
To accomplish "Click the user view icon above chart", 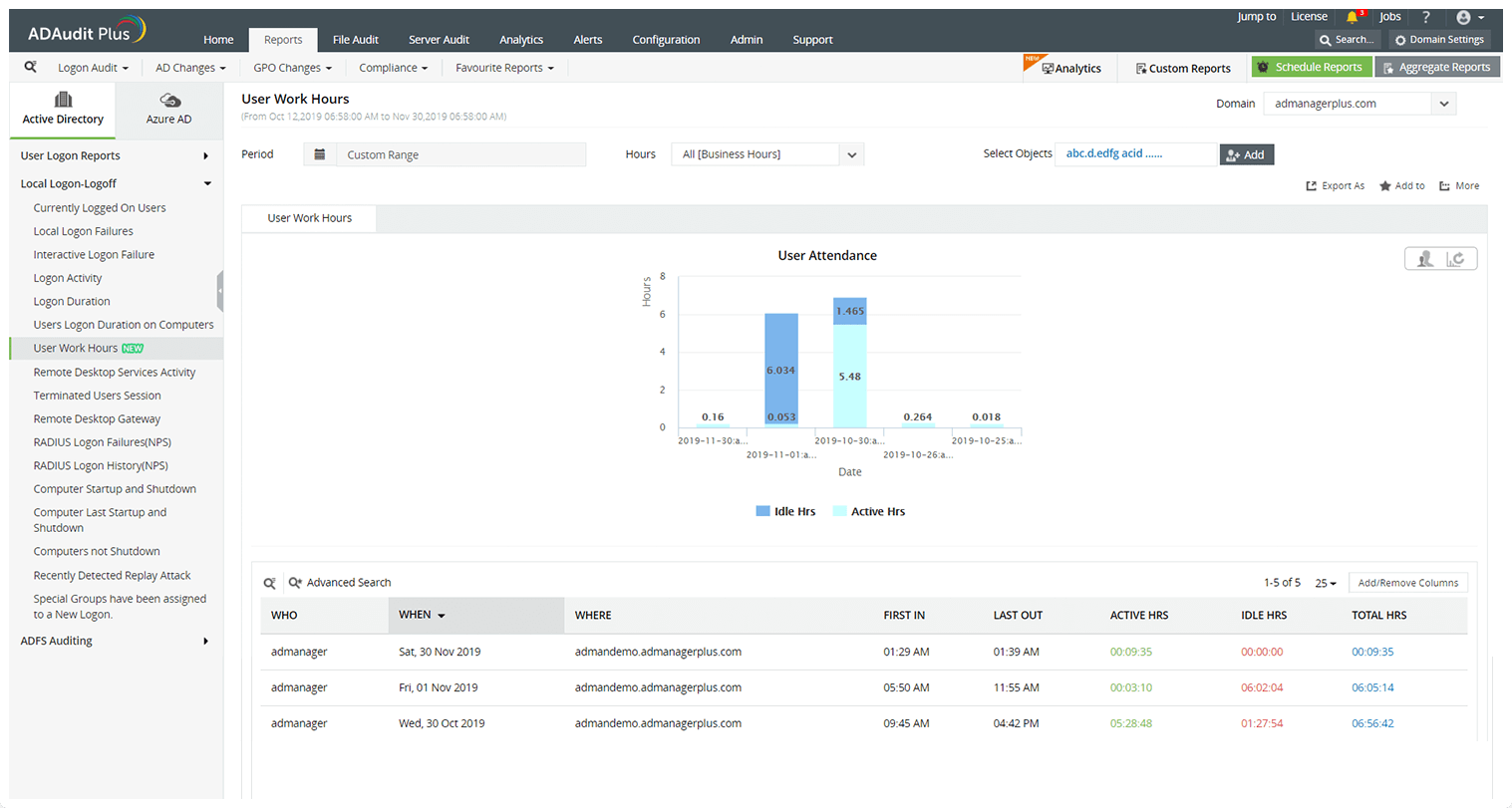I will point(1425,259).
